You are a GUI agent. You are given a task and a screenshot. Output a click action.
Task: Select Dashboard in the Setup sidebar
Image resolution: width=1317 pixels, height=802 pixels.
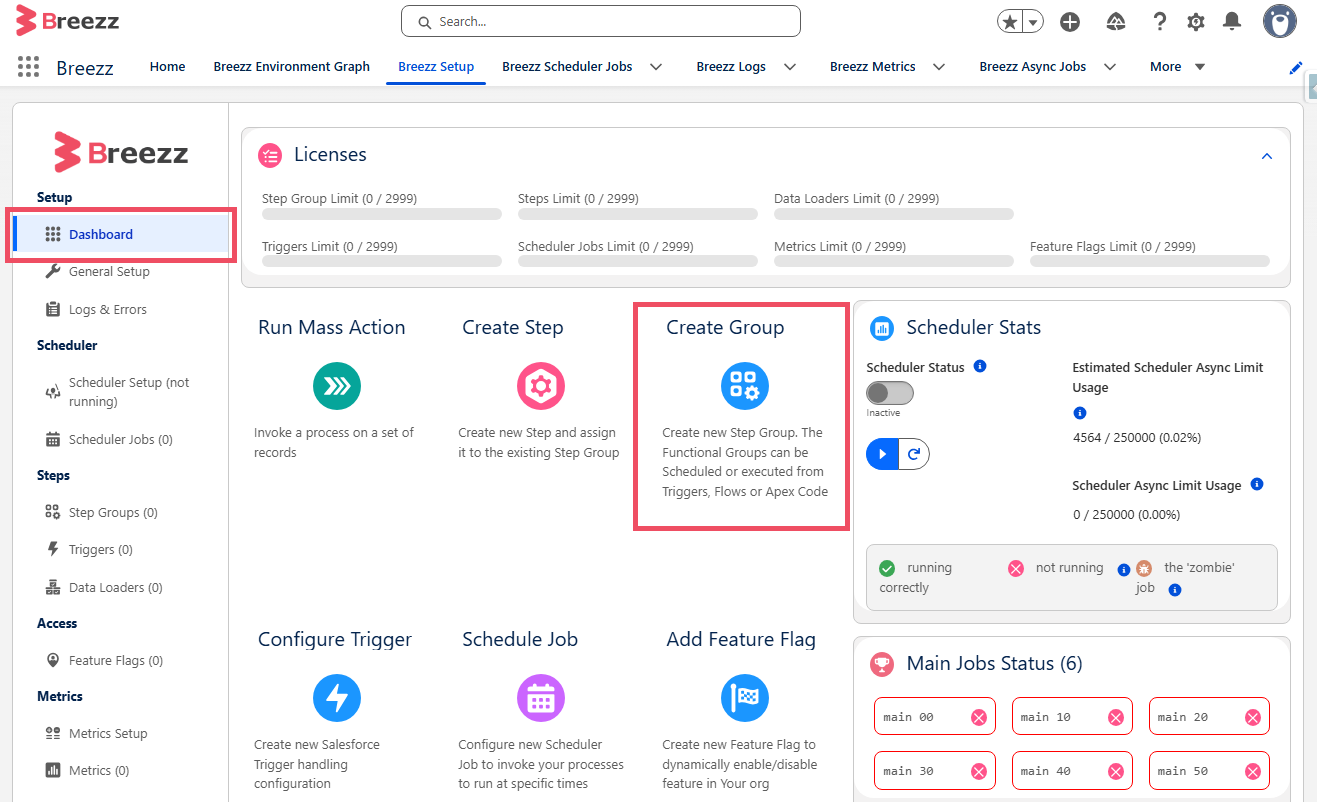tap(121, 234)
